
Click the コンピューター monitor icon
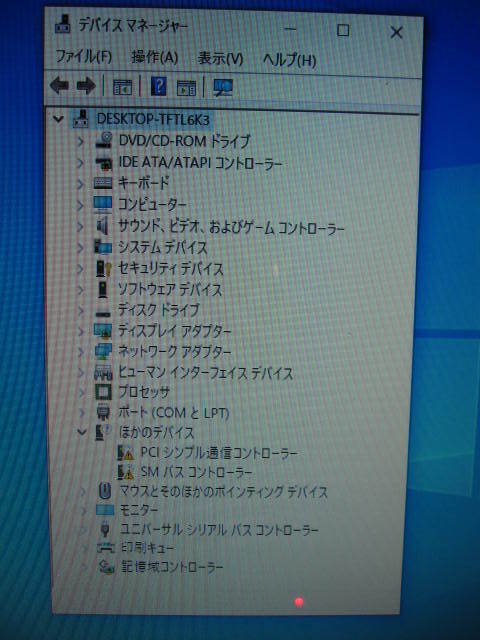[102, 204]
